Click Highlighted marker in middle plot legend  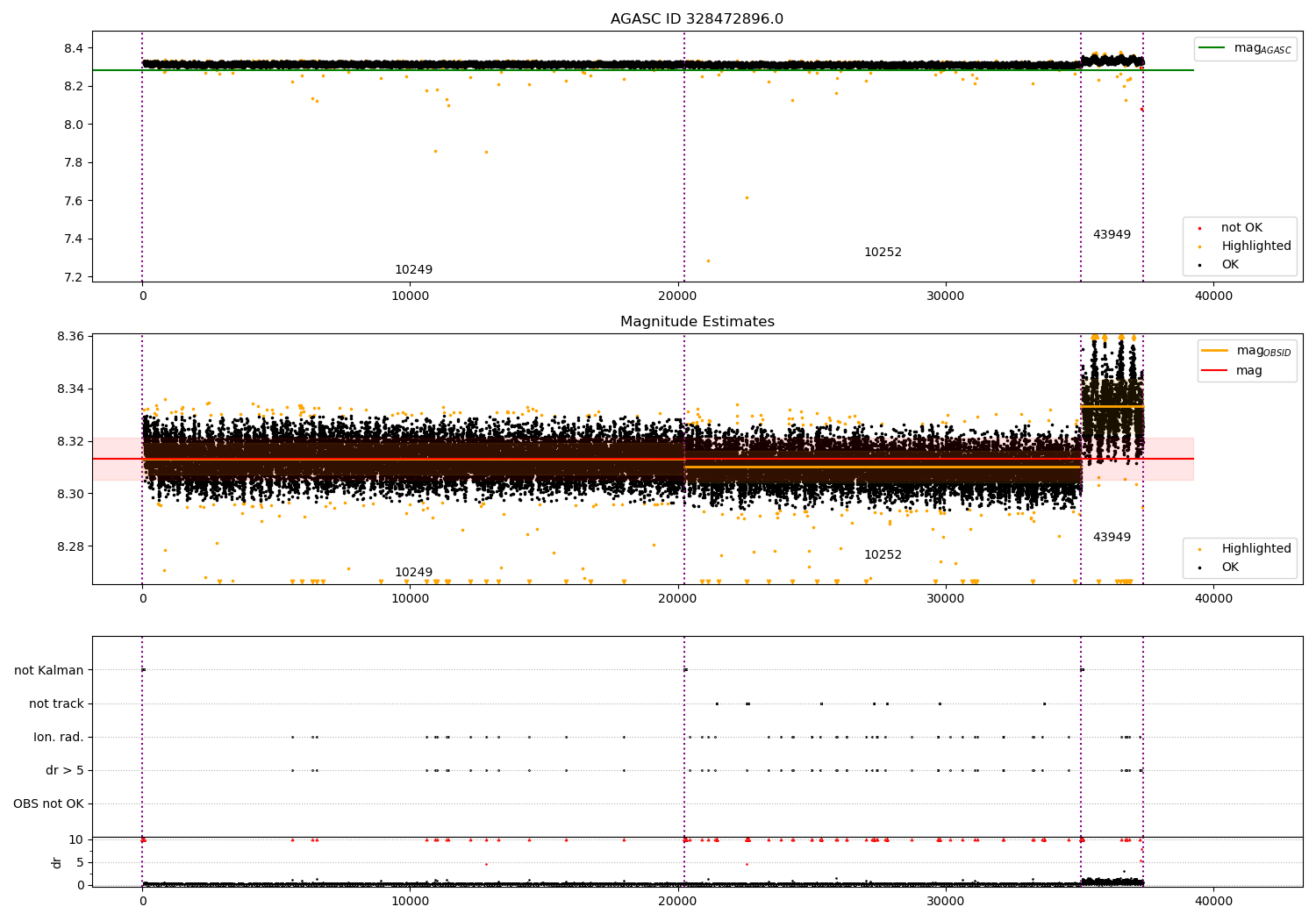coord(1199,549)
